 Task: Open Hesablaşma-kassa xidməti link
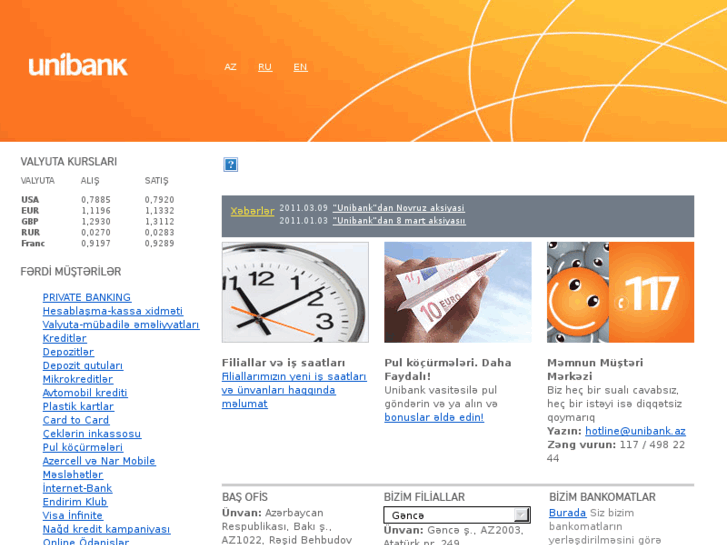coord(113,311)
